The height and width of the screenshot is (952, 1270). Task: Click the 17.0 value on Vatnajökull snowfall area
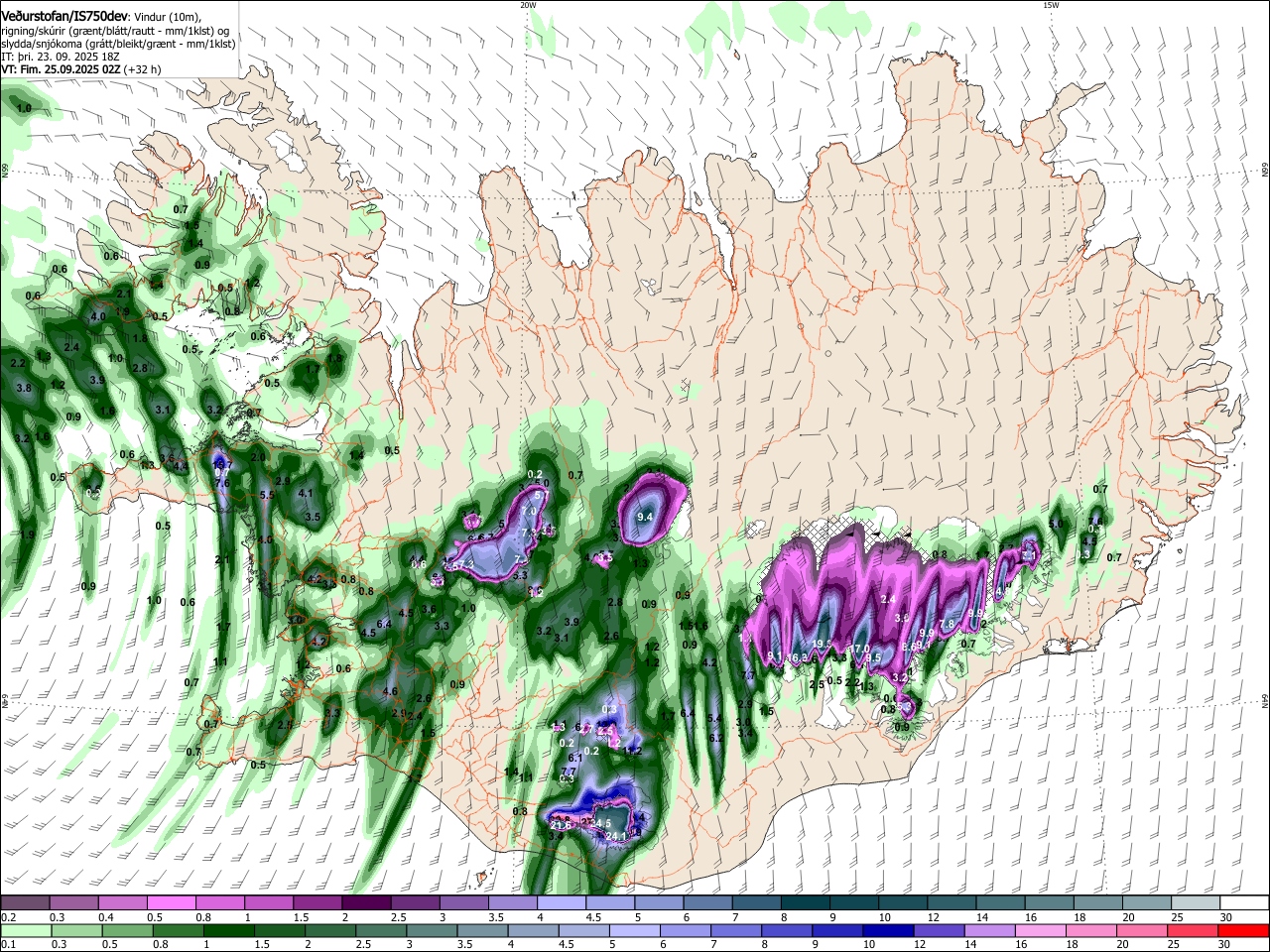(x=861, y=649)
